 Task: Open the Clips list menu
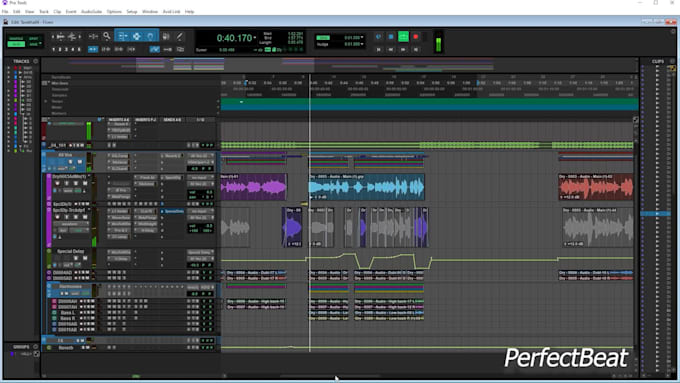[x=673, y=61]
